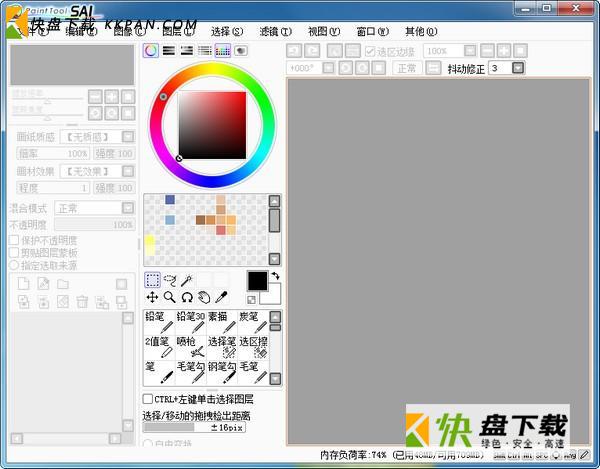Screen dimensions: 600x469
Task: Select the lasso selection tool
Action: click(x=170, y=280)
